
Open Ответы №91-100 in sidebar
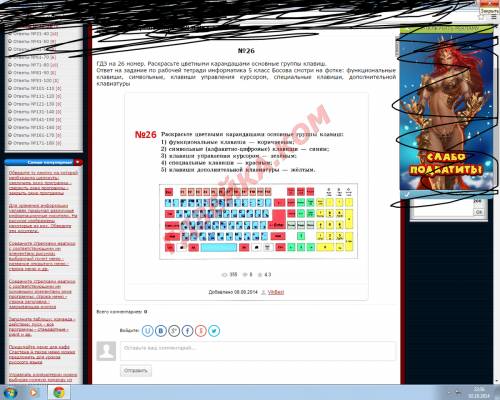click(34, 81)
